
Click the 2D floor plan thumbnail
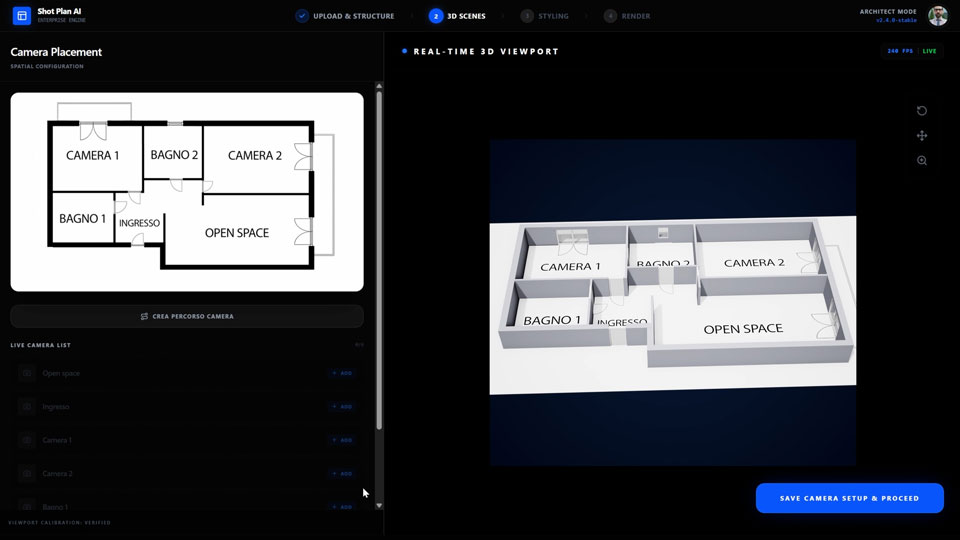tap(187, 192)
